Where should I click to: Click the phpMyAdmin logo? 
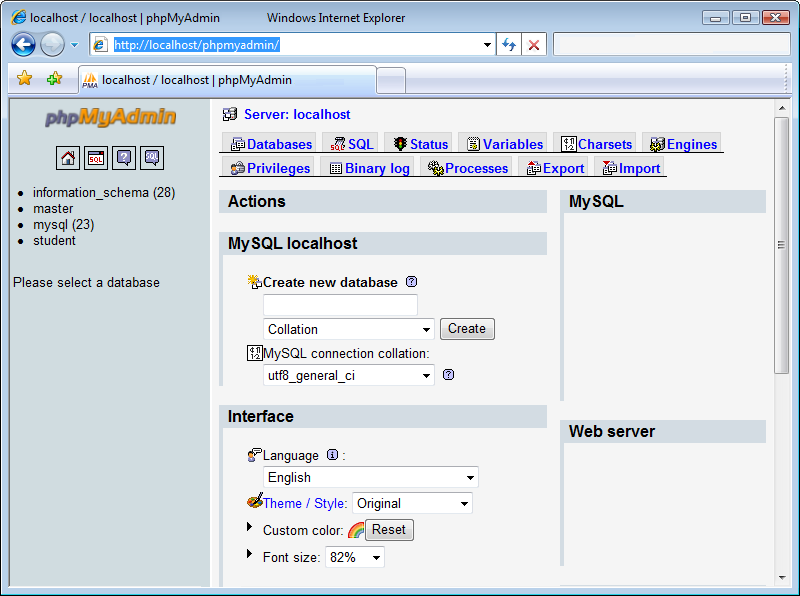110,117
